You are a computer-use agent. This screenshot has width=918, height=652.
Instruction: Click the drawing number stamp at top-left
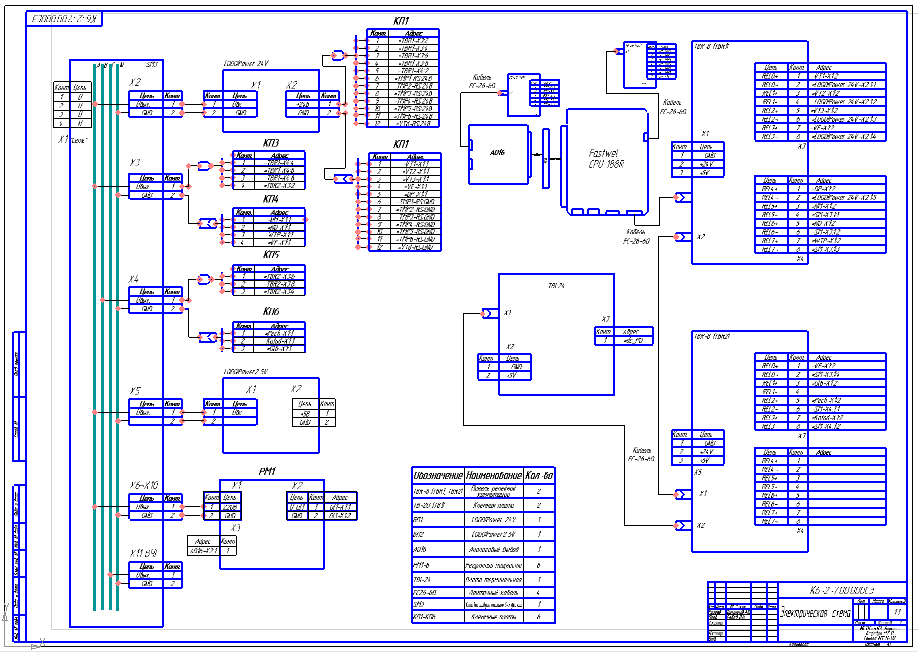point(64,19)
